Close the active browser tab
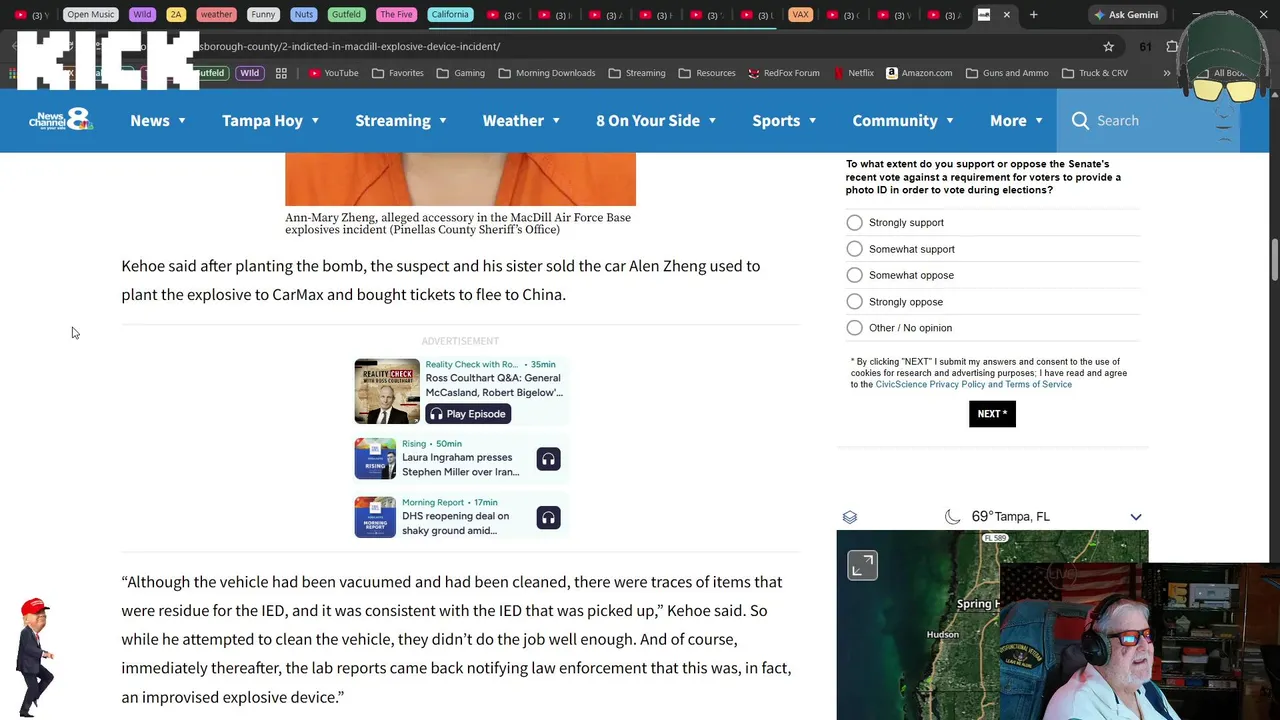Image resolution: width=1280 pixels, height=720 pixels. [x=1007, y=14]
